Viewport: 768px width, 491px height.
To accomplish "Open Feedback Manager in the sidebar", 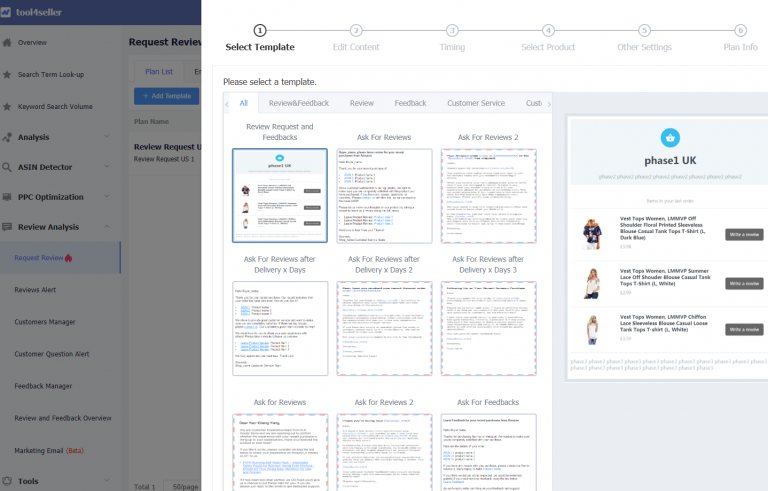I will point(43,386).
